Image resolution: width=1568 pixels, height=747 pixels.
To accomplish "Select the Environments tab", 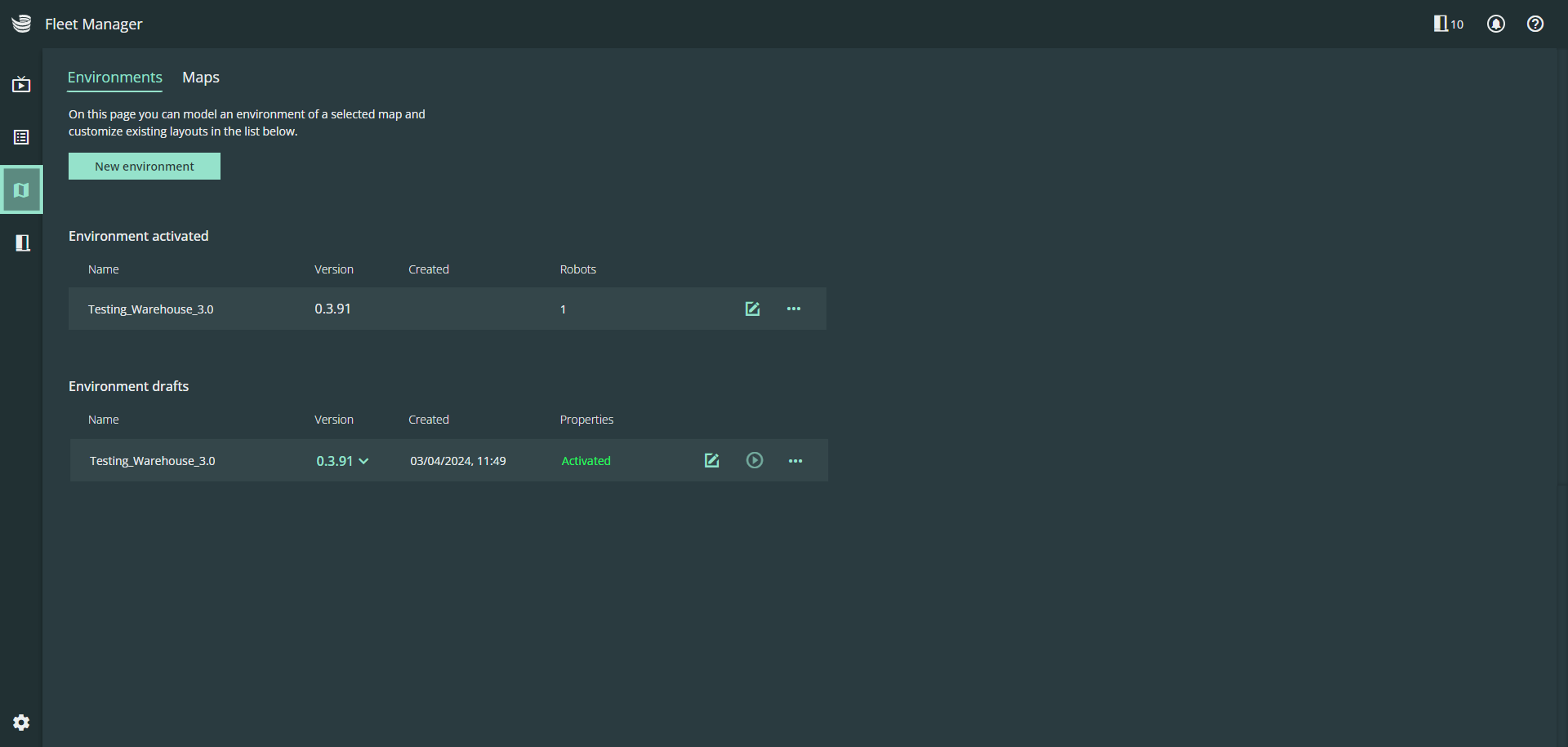I will pyautogui.click(x=114, y=77).
